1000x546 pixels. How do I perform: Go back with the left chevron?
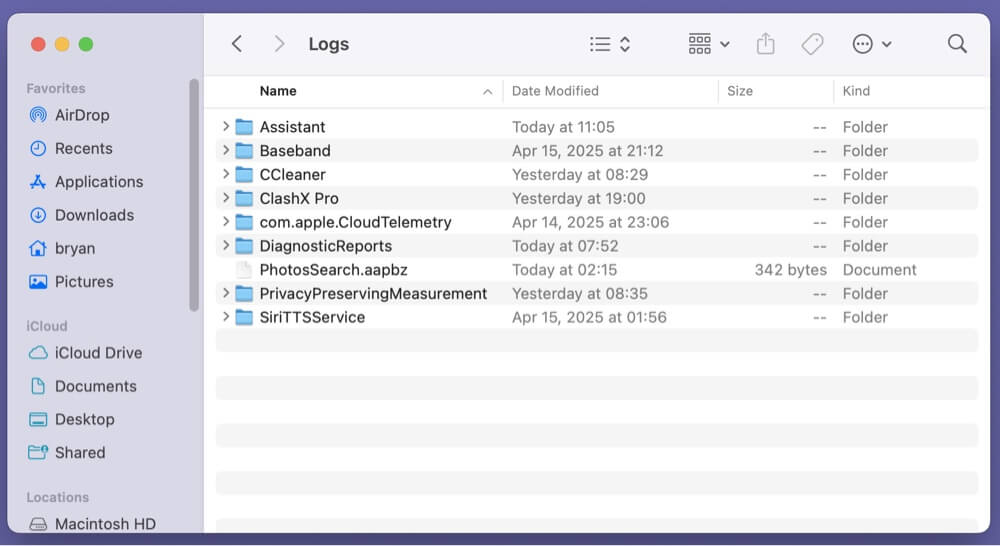tap(237, 44)
